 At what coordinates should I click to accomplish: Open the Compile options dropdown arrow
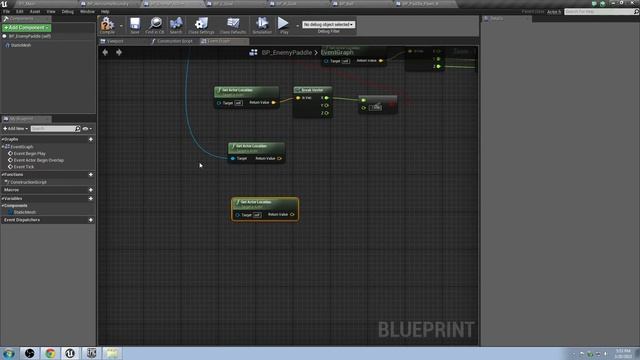[x=121, y=26]
